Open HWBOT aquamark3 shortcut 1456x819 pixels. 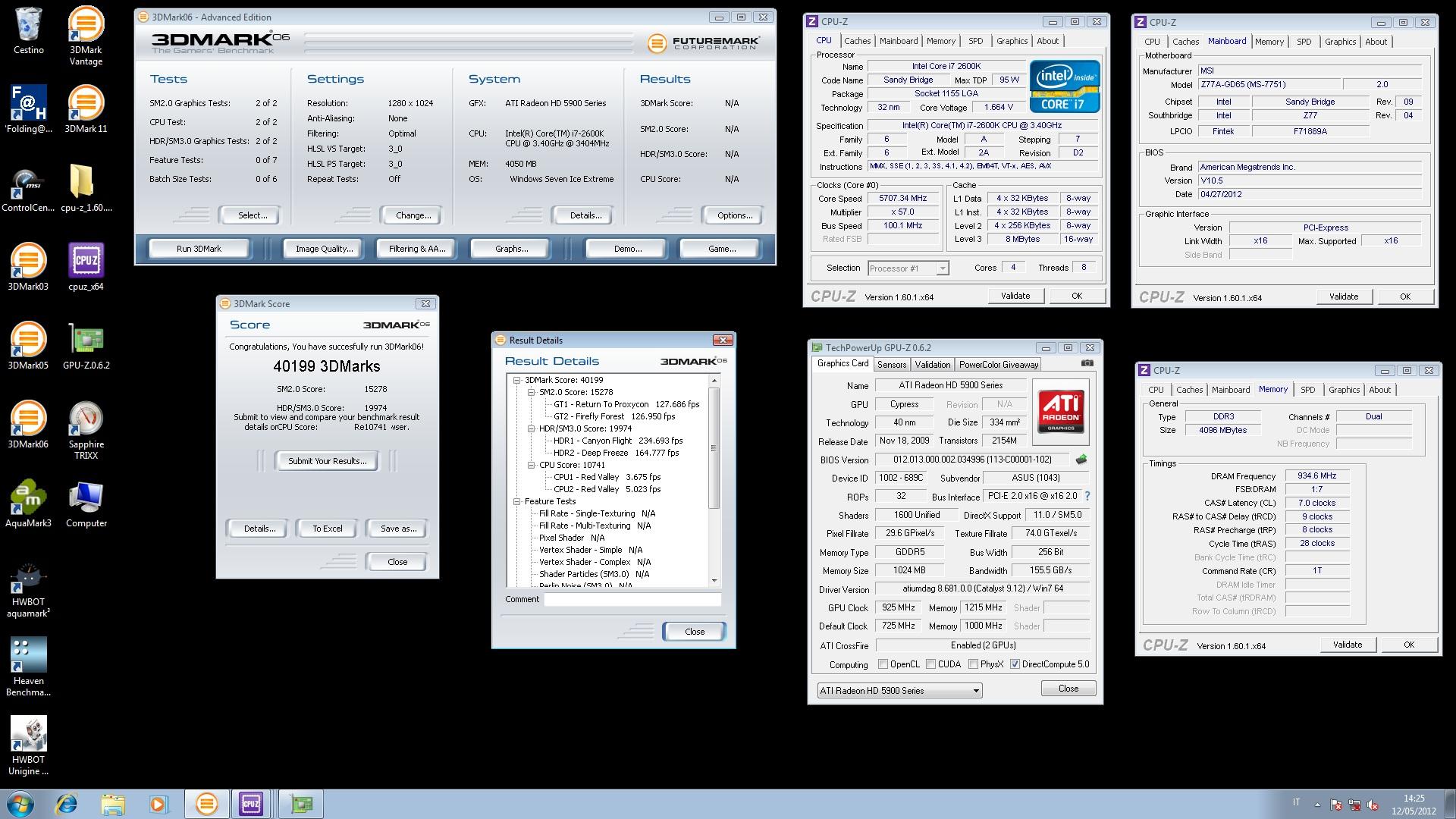(x=29, y=589)
